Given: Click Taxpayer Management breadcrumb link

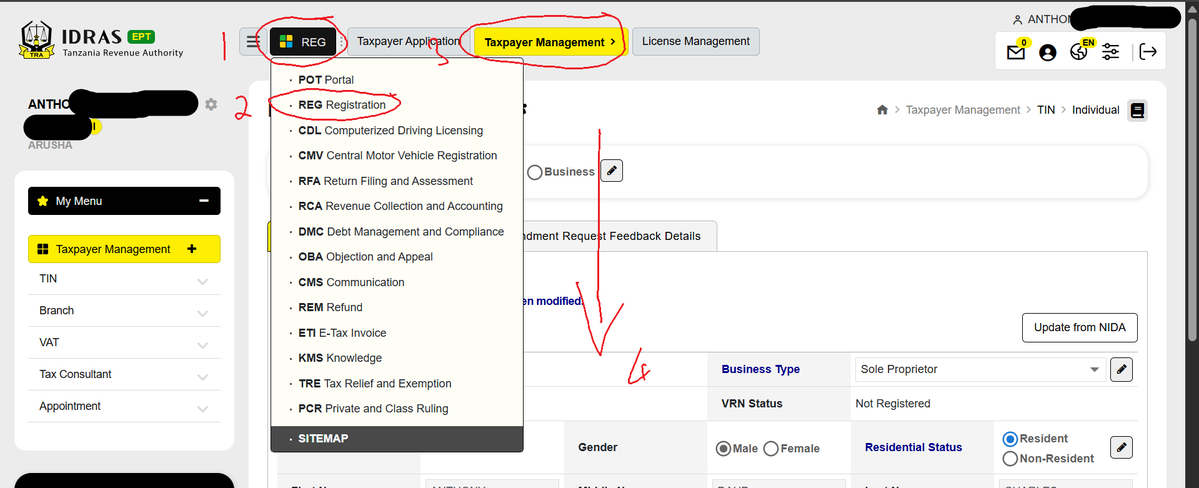Looking at the screenshot, I should point(963,110).
